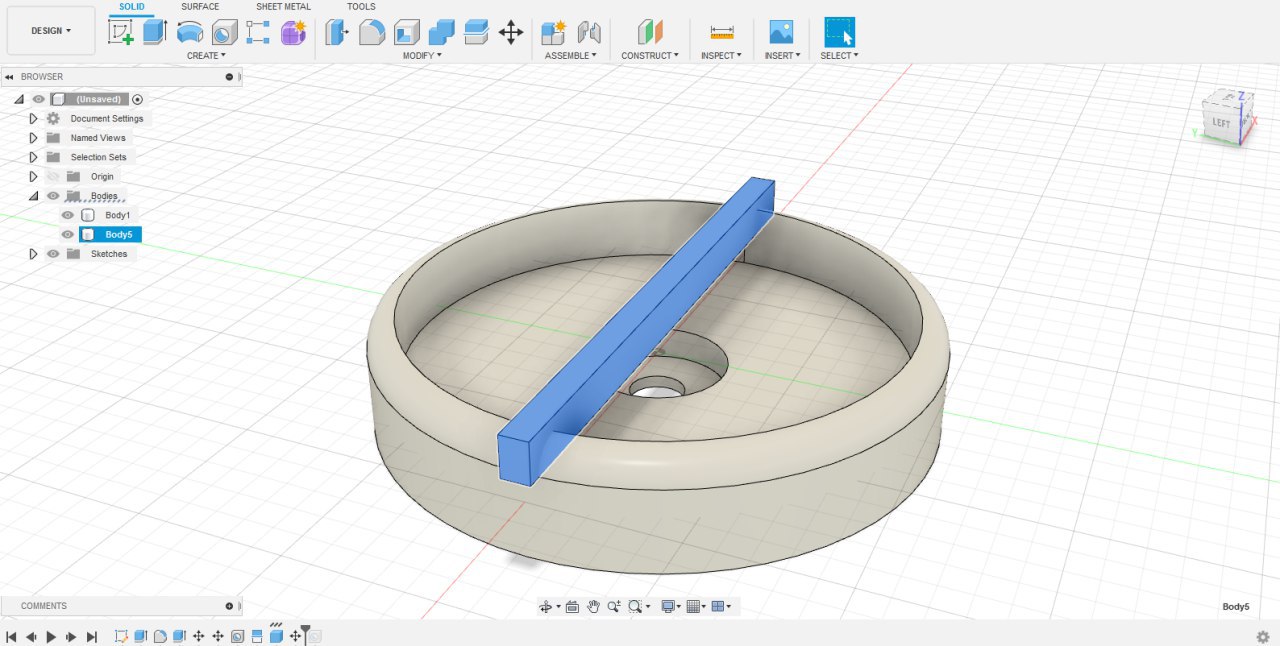Jump to the beginning of the timeline
The width and height of the screenshot is (1280, 646).
[11, 636]
